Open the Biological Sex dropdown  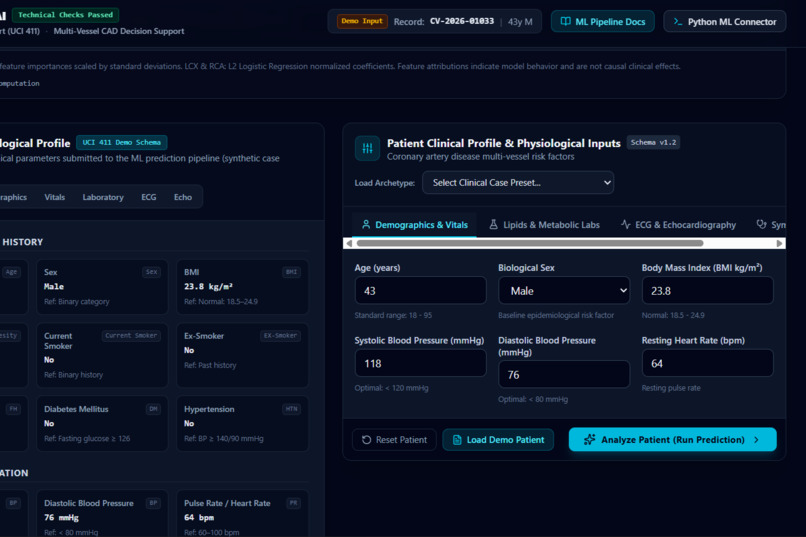click(x=564, y=291)
